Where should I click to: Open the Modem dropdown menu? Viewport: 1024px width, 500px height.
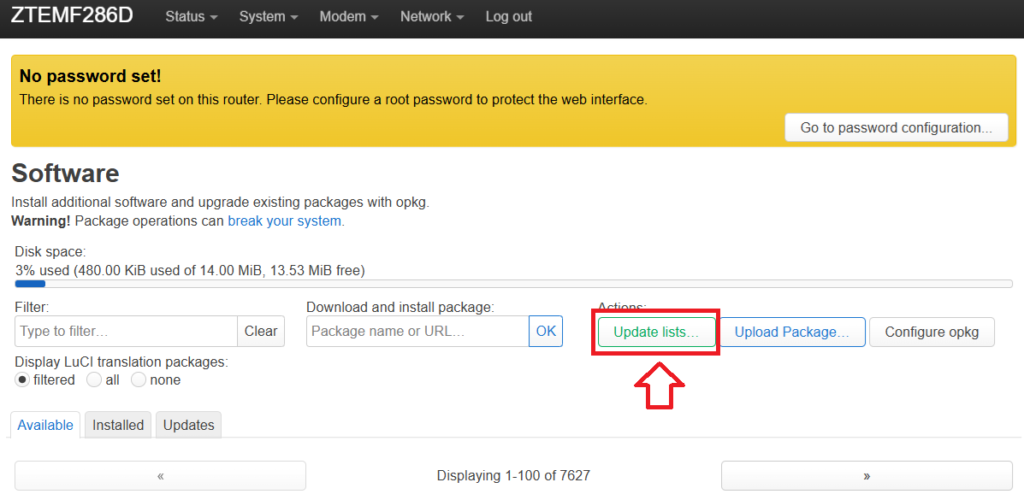click(x=348, y=17)
